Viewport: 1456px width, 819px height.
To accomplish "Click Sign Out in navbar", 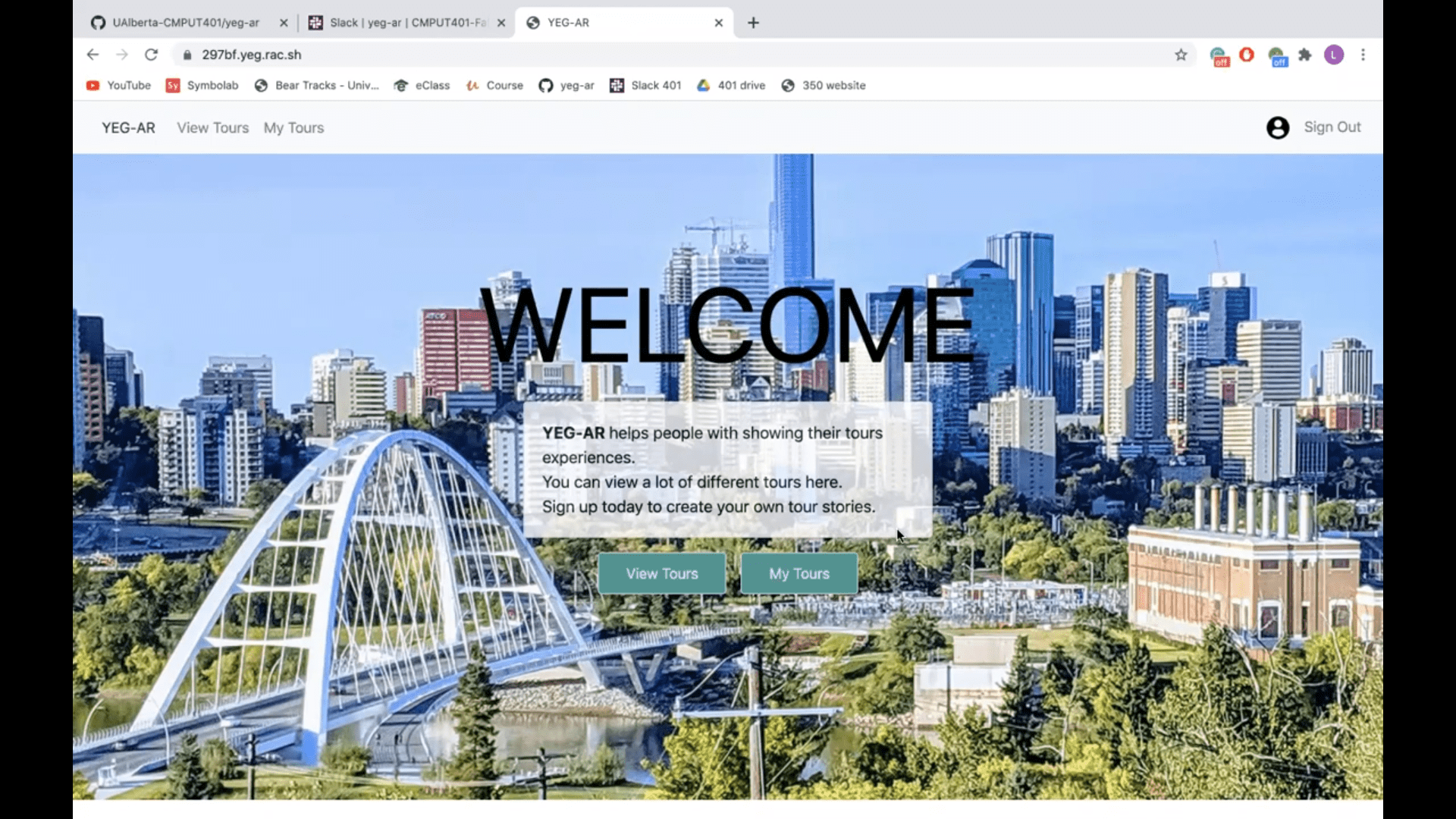I will pos(1332,127).
